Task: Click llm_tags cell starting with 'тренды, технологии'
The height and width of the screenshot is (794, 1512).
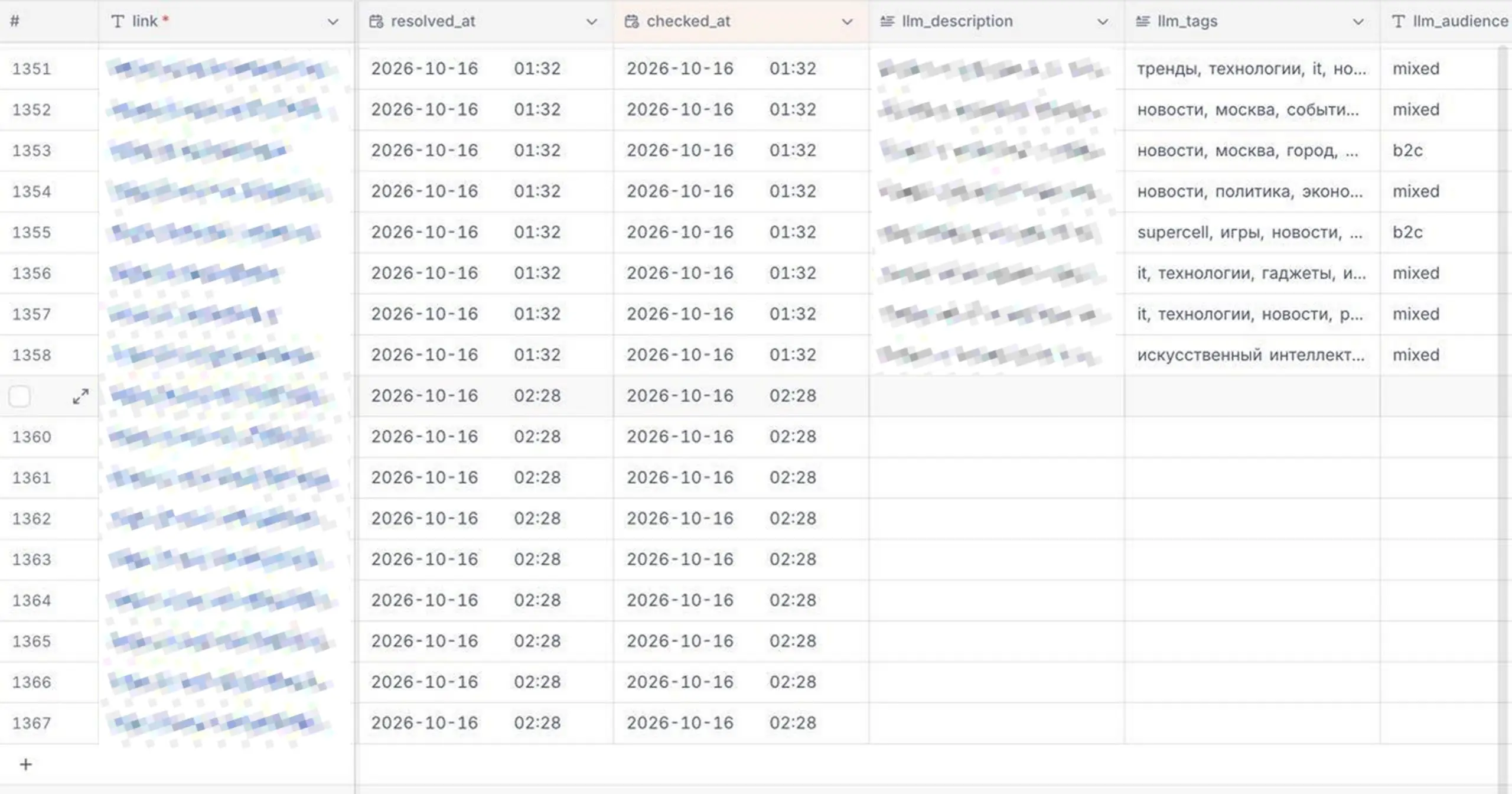Action: click(x=1252, y=69)
